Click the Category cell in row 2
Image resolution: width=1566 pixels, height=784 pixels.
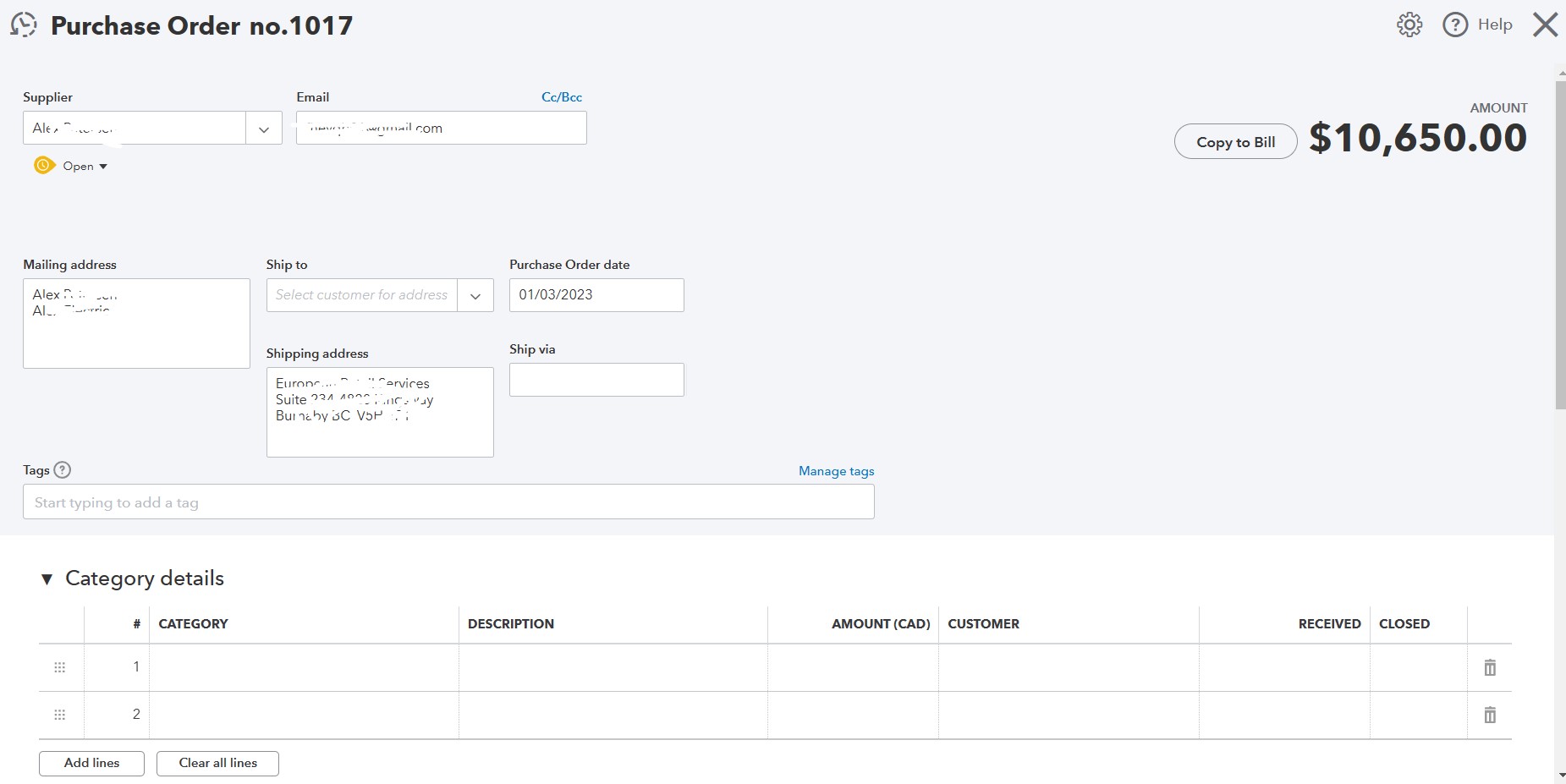coord(304,715)
